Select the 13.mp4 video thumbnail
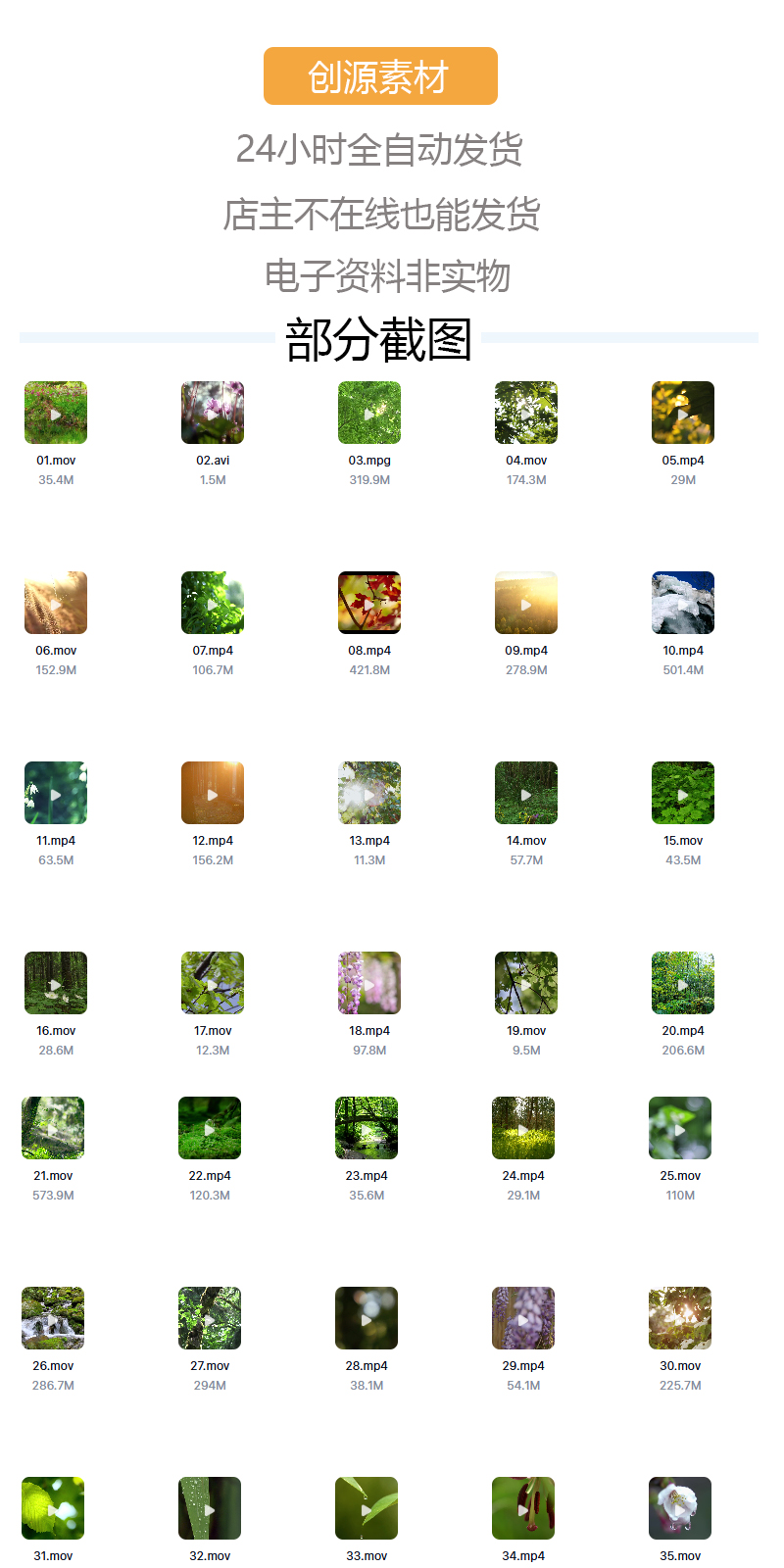 coord(369,793)
